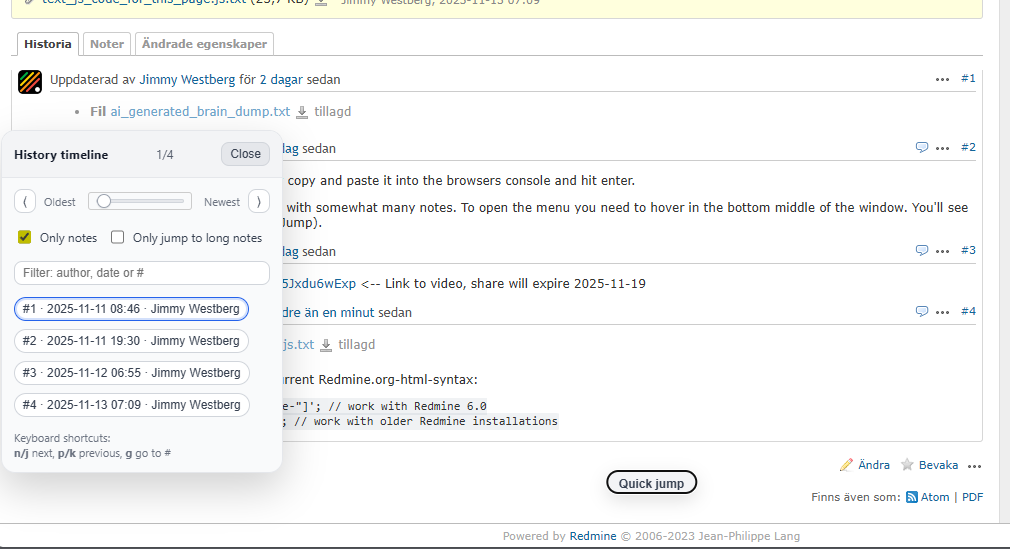
Task: Click the filter author, date or # field
Action: point(142,273)
